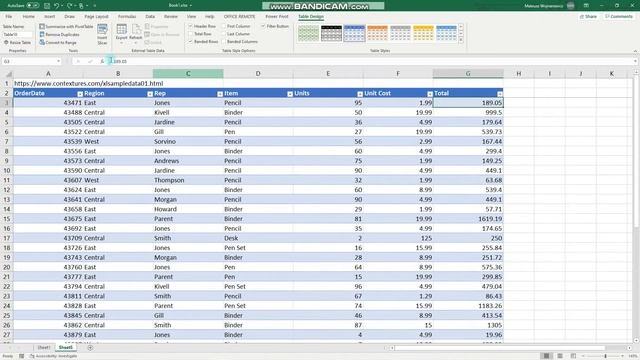Add a new sheet with the plus icon
Screen dimensions: 640x360
(x=90, y=347)
